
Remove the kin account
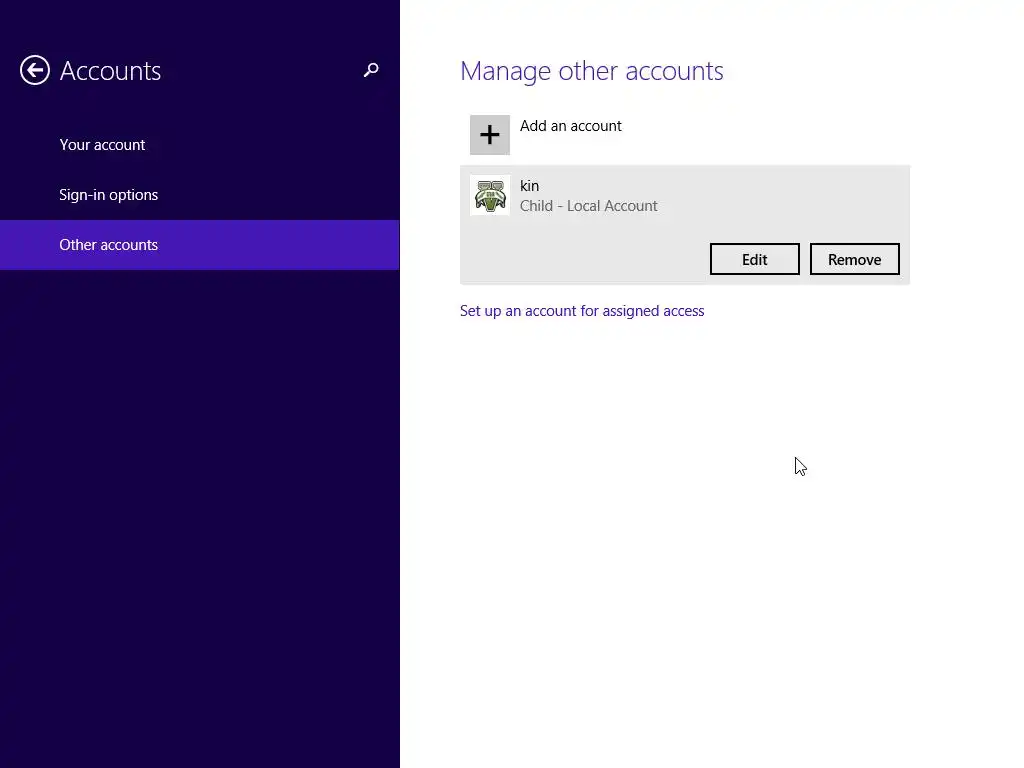pyautogui.click(x=854, y=259)
